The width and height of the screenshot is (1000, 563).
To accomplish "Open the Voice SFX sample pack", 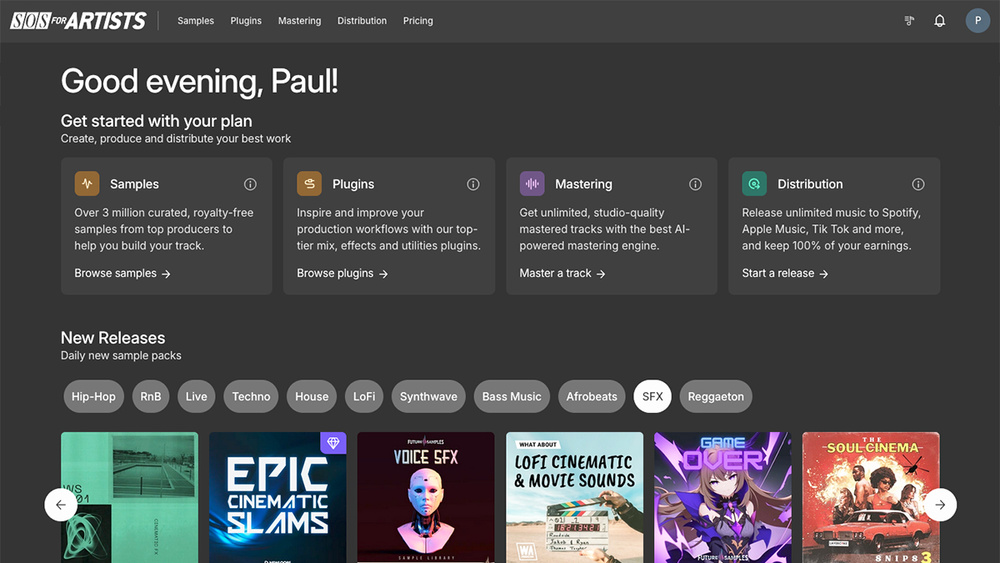I will point(425,497).
